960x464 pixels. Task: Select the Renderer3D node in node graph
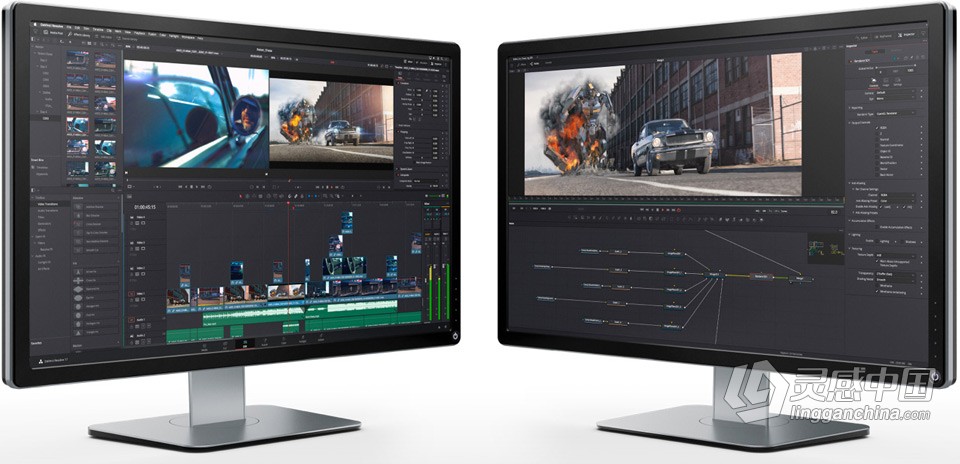[761, 277]
